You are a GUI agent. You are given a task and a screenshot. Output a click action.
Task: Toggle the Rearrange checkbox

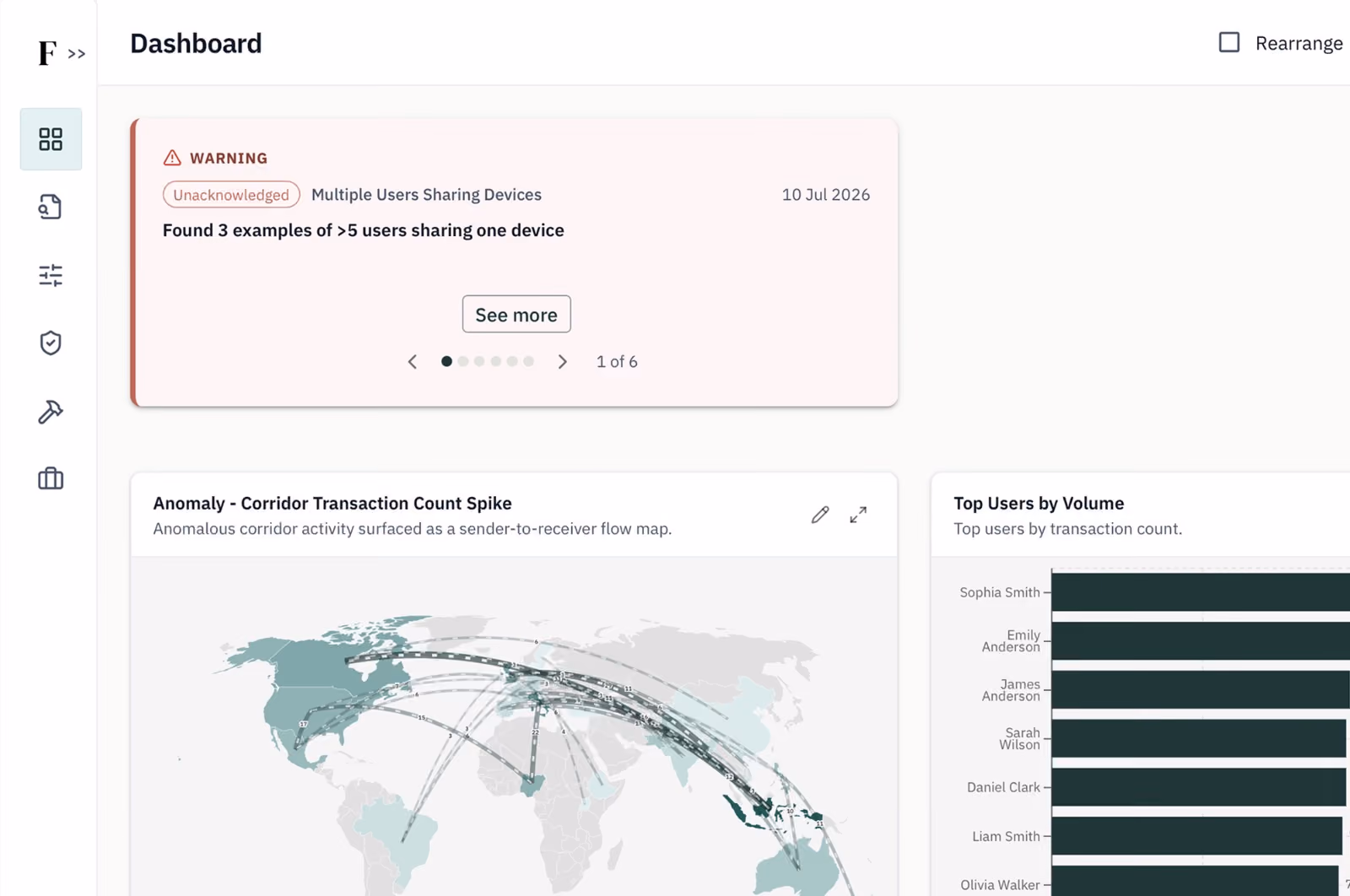tap(1229, 42)
